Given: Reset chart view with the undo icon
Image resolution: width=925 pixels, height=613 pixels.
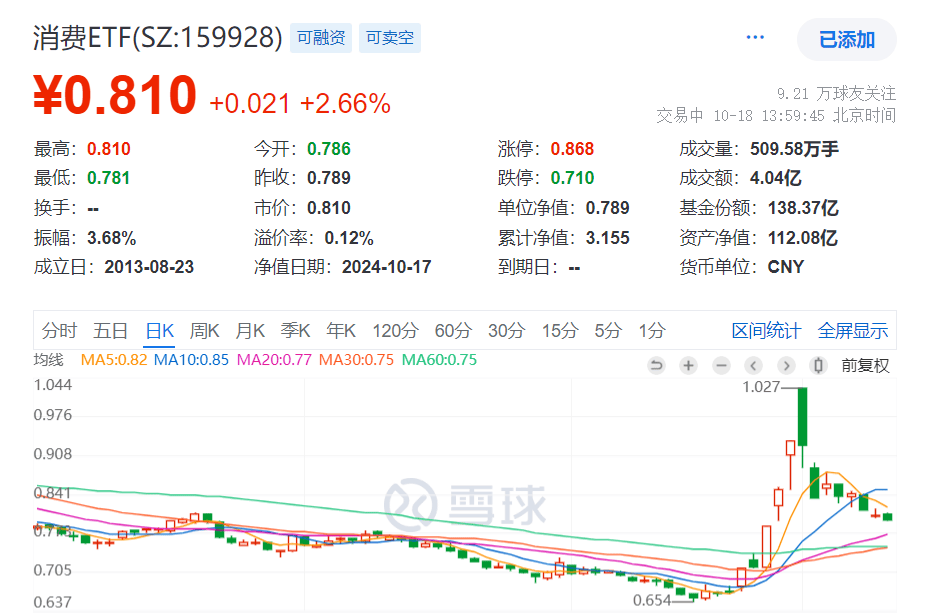Looking at the screenshot, I should [x=656, y=366].
